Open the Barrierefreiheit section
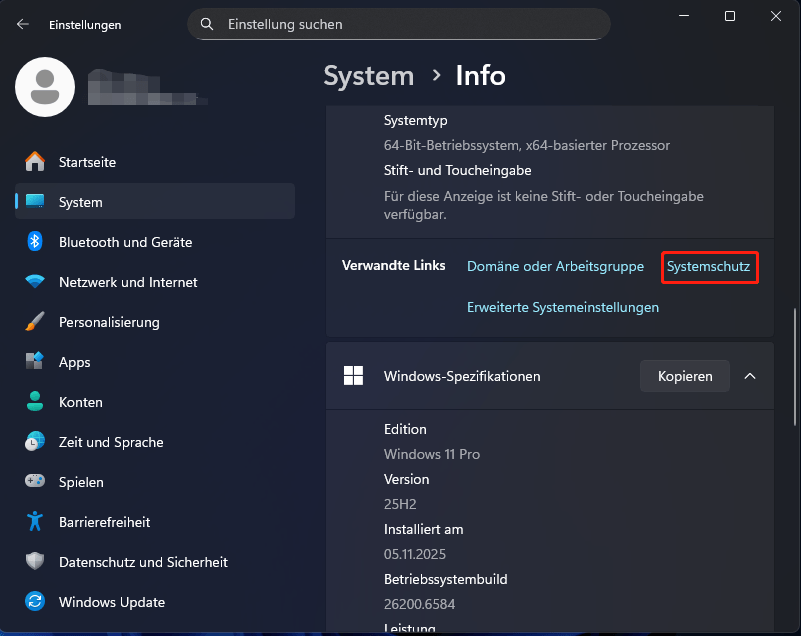The width and height of the screenshot is (801, 636). [155, 522]
